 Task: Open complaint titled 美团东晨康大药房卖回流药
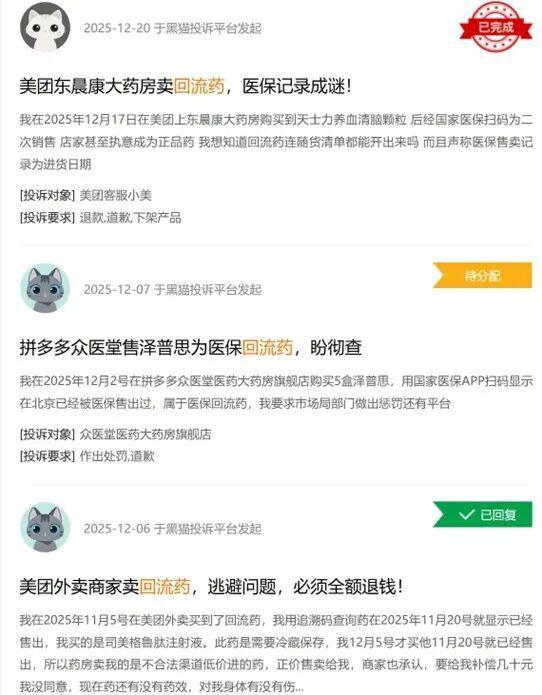[x=185, y=86]
